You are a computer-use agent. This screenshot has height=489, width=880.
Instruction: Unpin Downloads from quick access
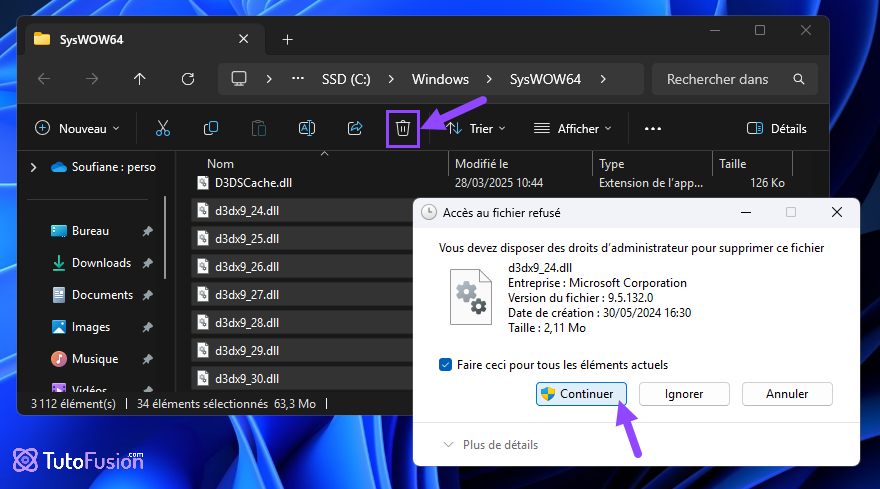(148, 263)
